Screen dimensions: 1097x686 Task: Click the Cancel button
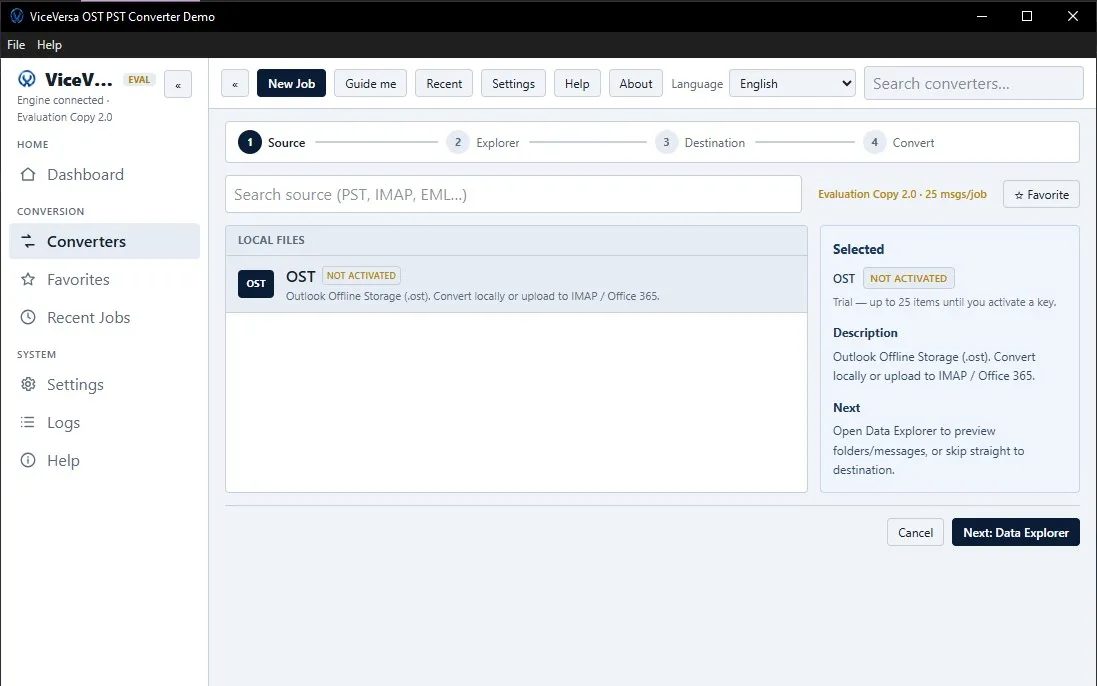(915, 532)
